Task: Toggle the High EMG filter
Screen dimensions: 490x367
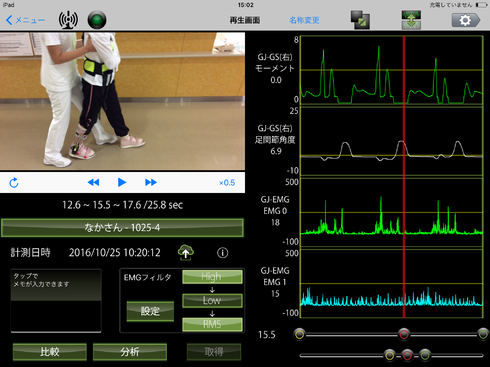Action: click(212, 277)
